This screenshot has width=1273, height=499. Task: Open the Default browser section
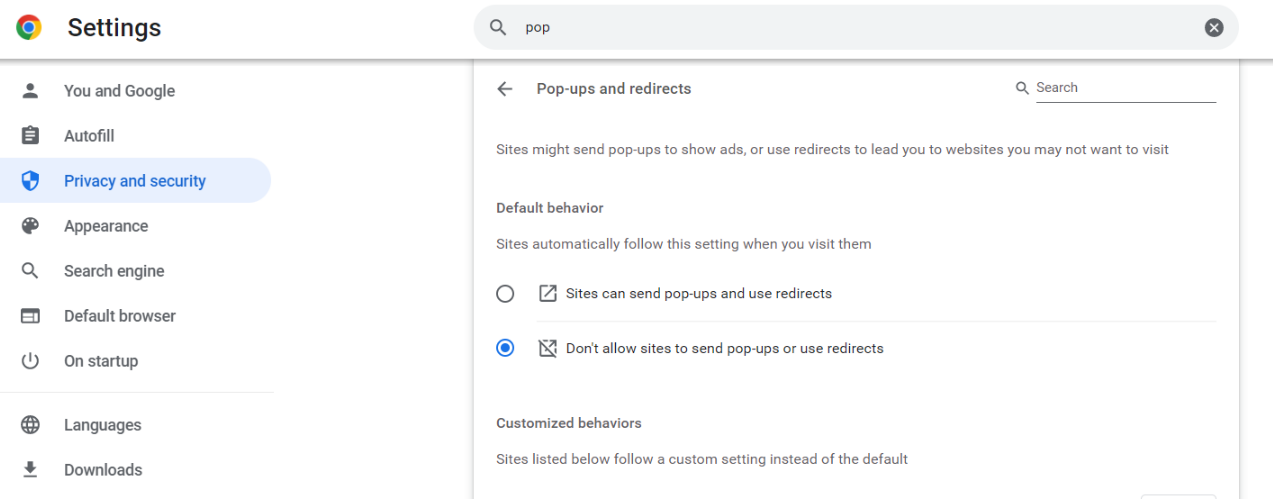click(x=136, y=316)
